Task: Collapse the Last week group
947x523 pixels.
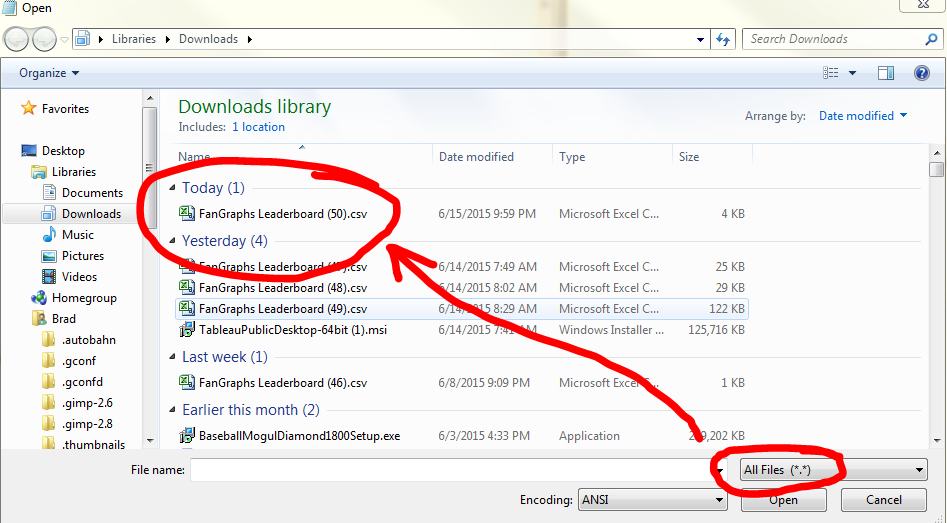Action: click(x=173, y=357)
